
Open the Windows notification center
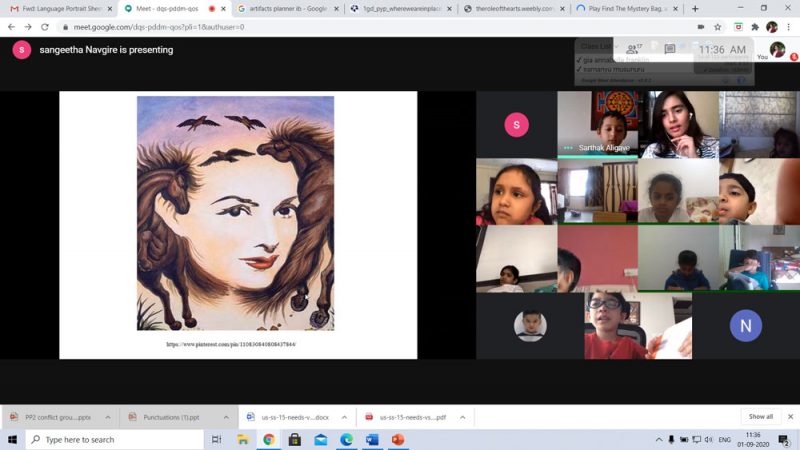[785, 439]
